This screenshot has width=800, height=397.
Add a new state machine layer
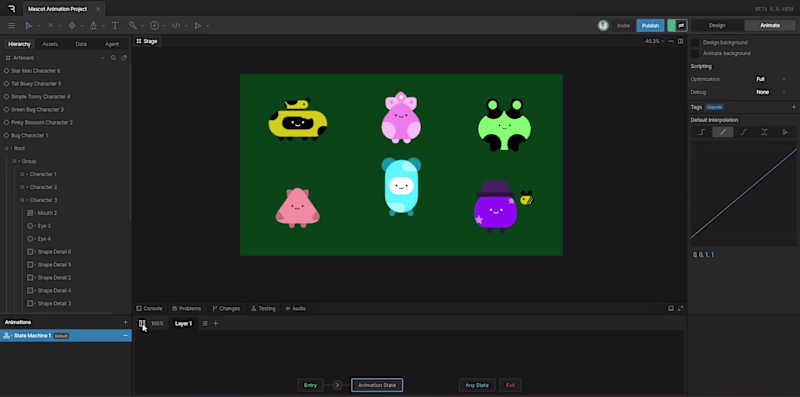click(215, 324)
